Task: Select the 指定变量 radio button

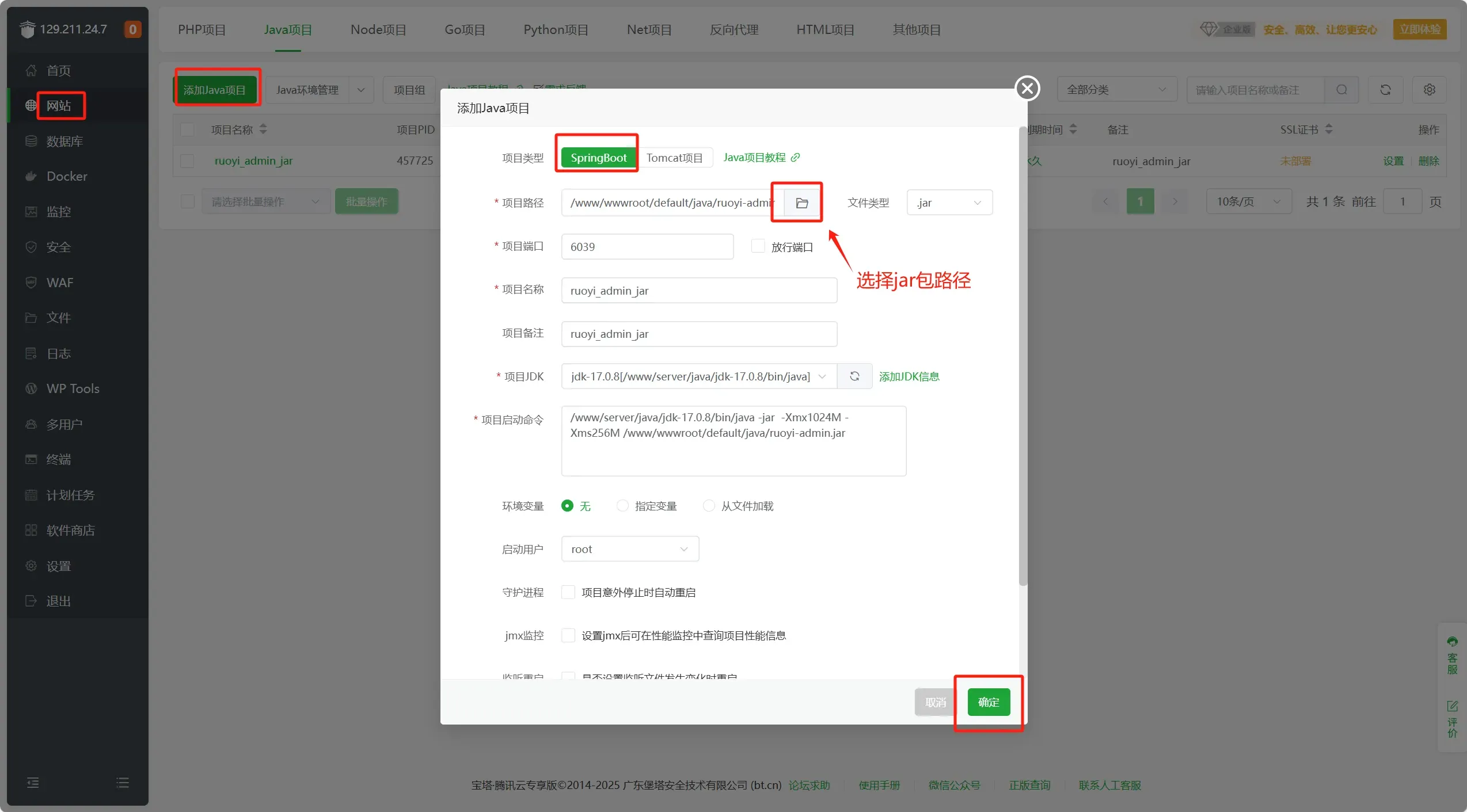Action: click(622, 506)
